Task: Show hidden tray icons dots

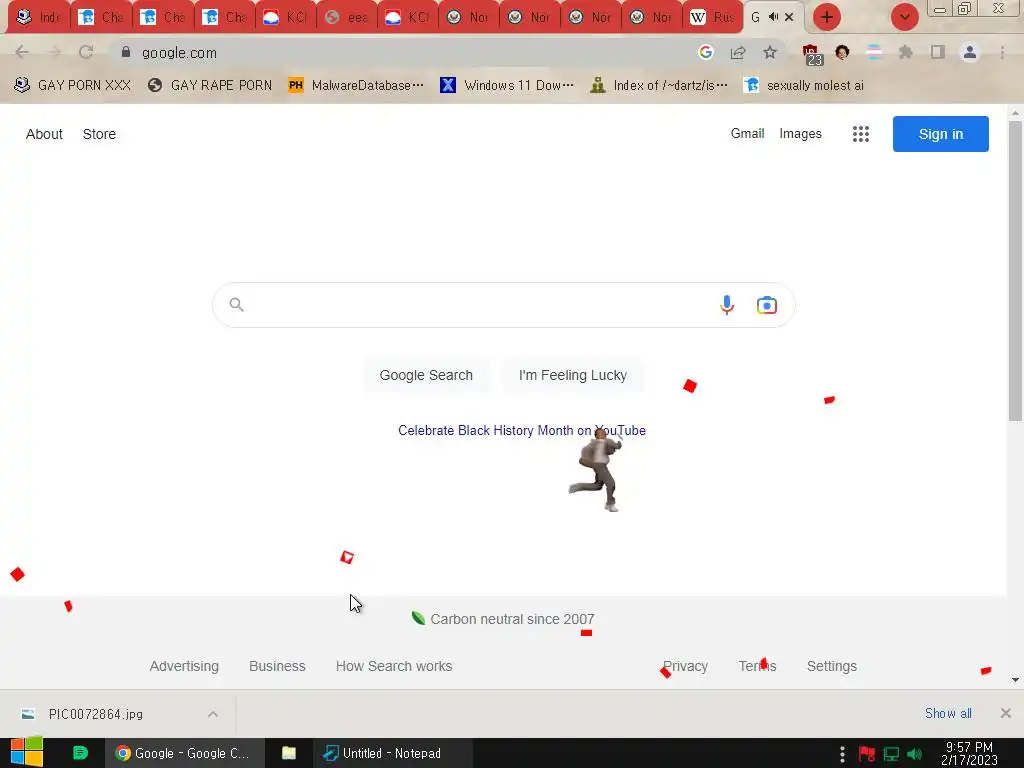Action: click(x=842, y=754)
